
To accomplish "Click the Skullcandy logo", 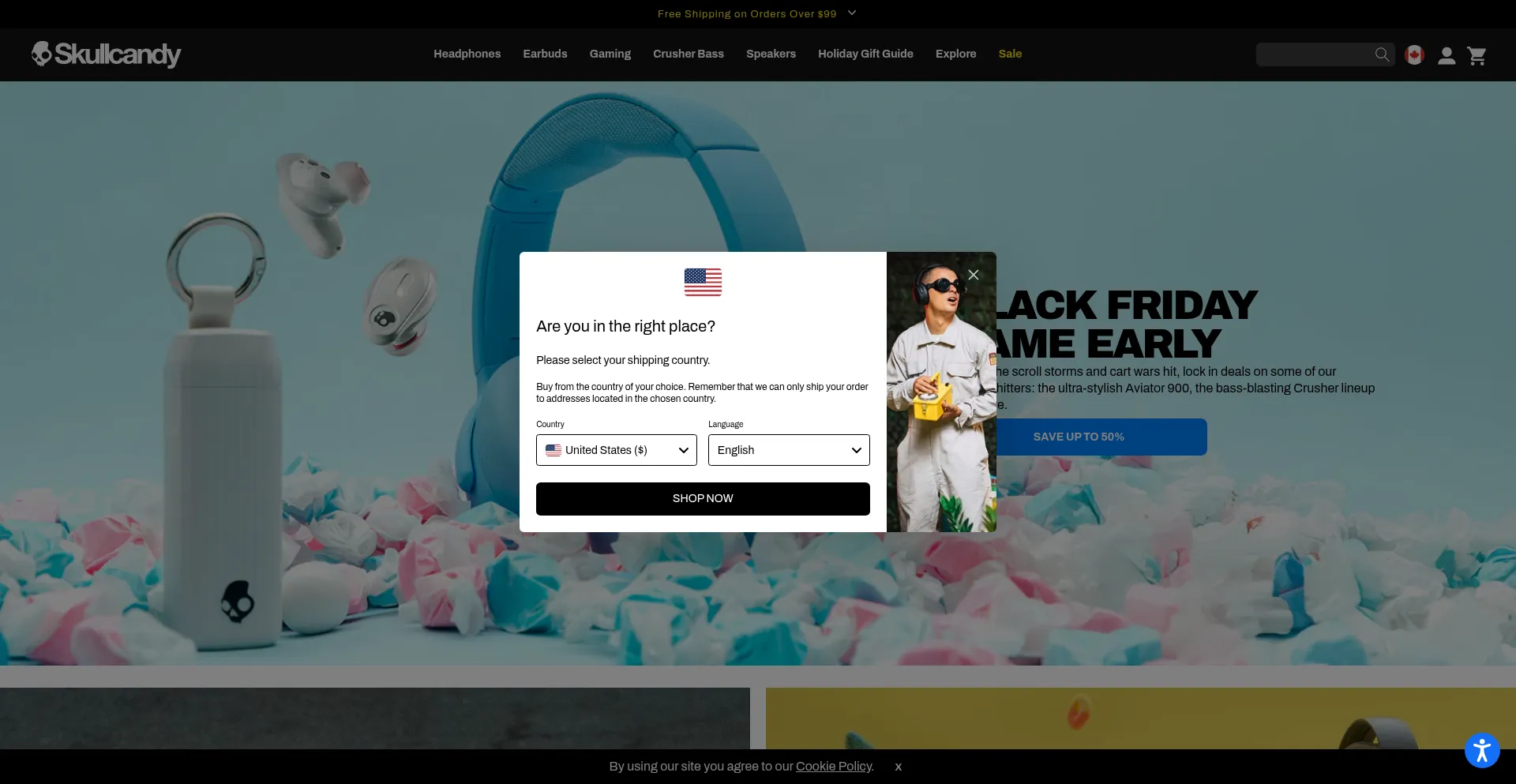I will tap(107, 54).
